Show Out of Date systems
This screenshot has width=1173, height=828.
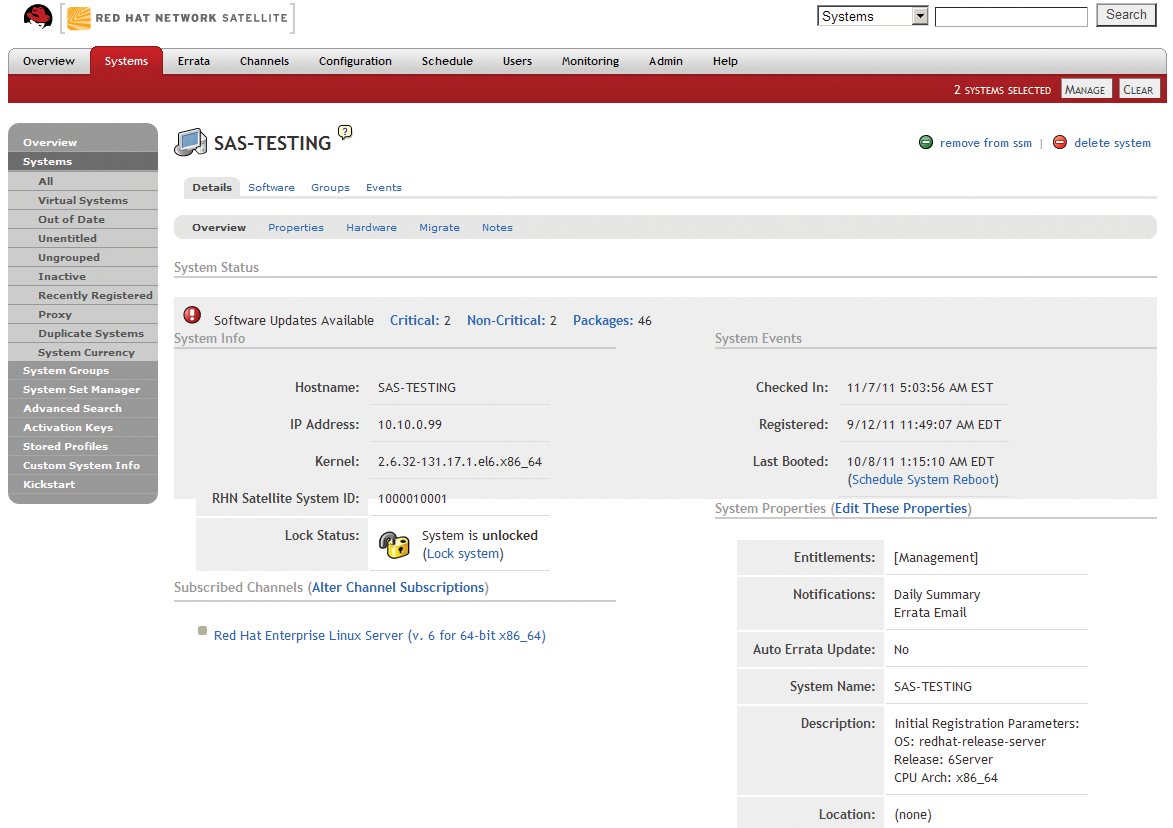point(83,219)
